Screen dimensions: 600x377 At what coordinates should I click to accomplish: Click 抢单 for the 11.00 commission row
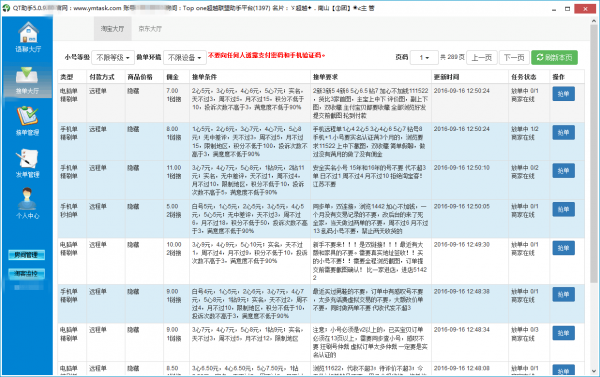coord(563,171)
